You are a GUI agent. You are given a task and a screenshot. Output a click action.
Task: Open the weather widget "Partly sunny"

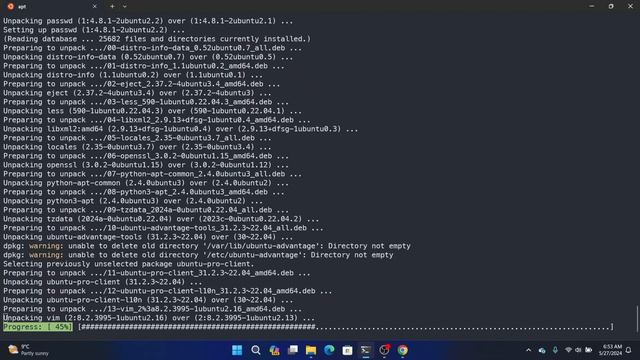point(29,350)
